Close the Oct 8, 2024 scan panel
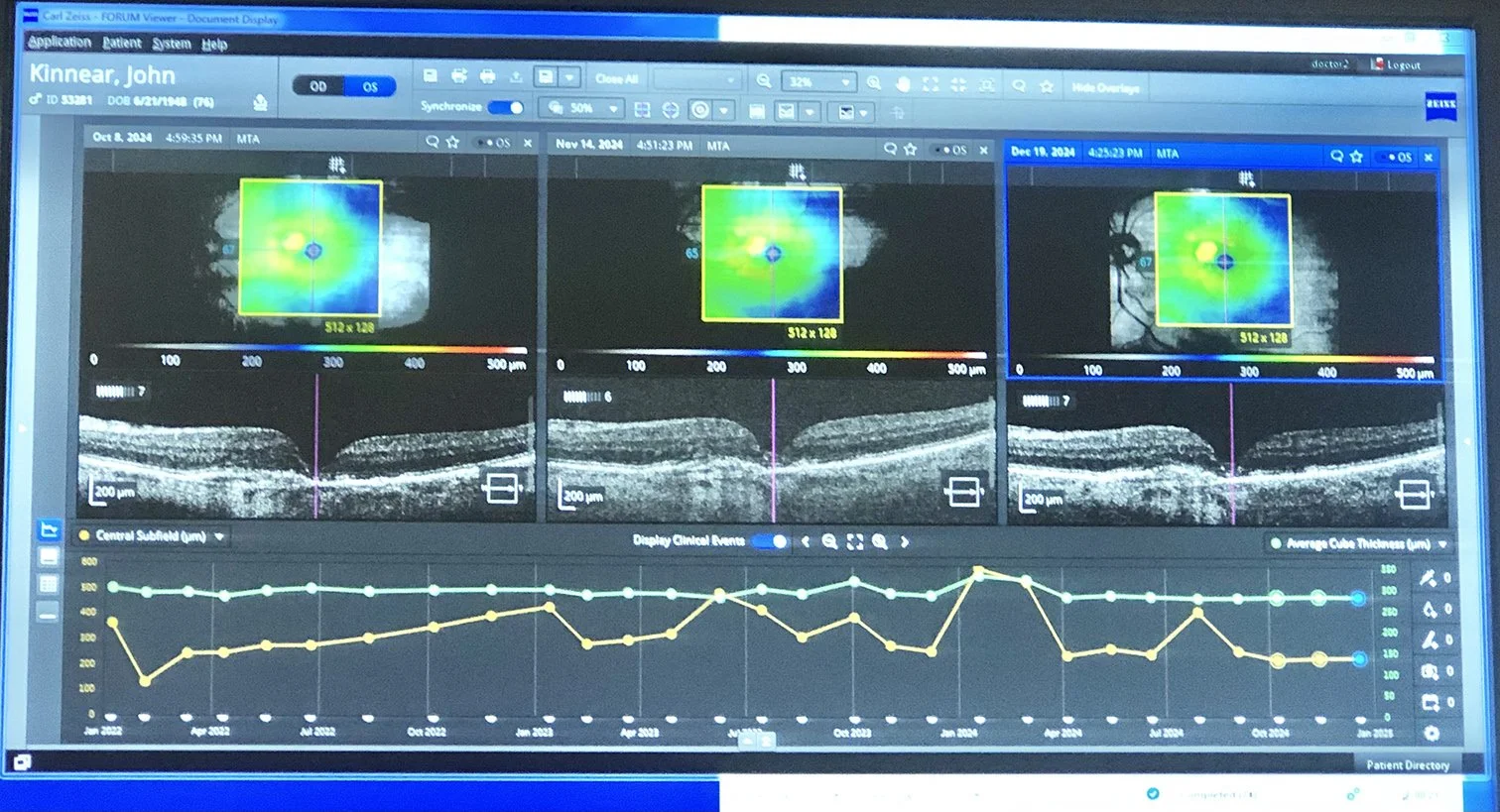Image resolution: width=1500 pixels, height=812 pixels. pyautogui.click(x=528, y=143)
